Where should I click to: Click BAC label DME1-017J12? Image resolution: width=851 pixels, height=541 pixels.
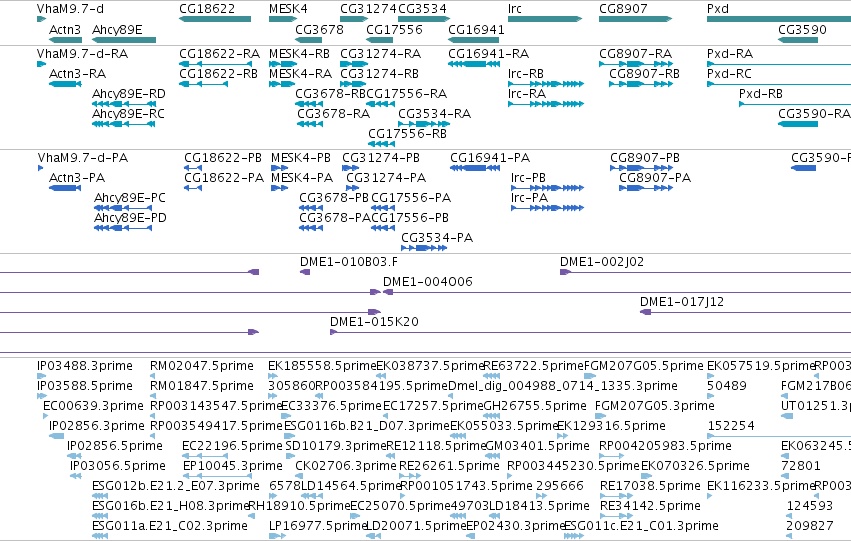pyautogui.click(x=682, y=302)
